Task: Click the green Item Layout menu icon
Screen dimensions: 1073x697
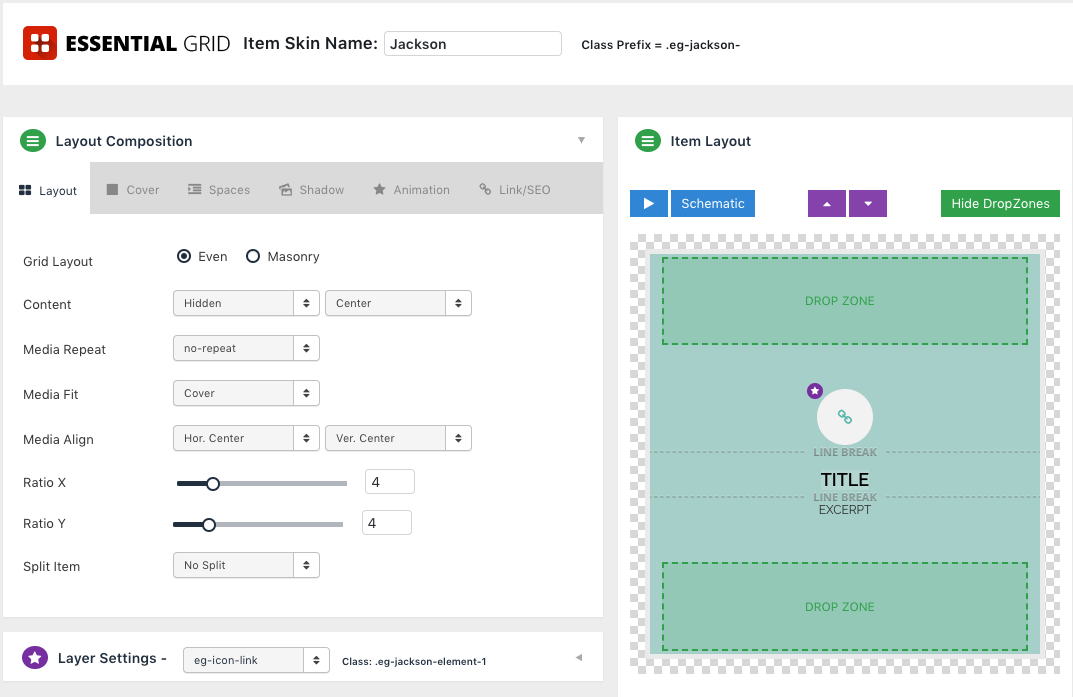Action: pyautogui.click(x=648, y=141)
